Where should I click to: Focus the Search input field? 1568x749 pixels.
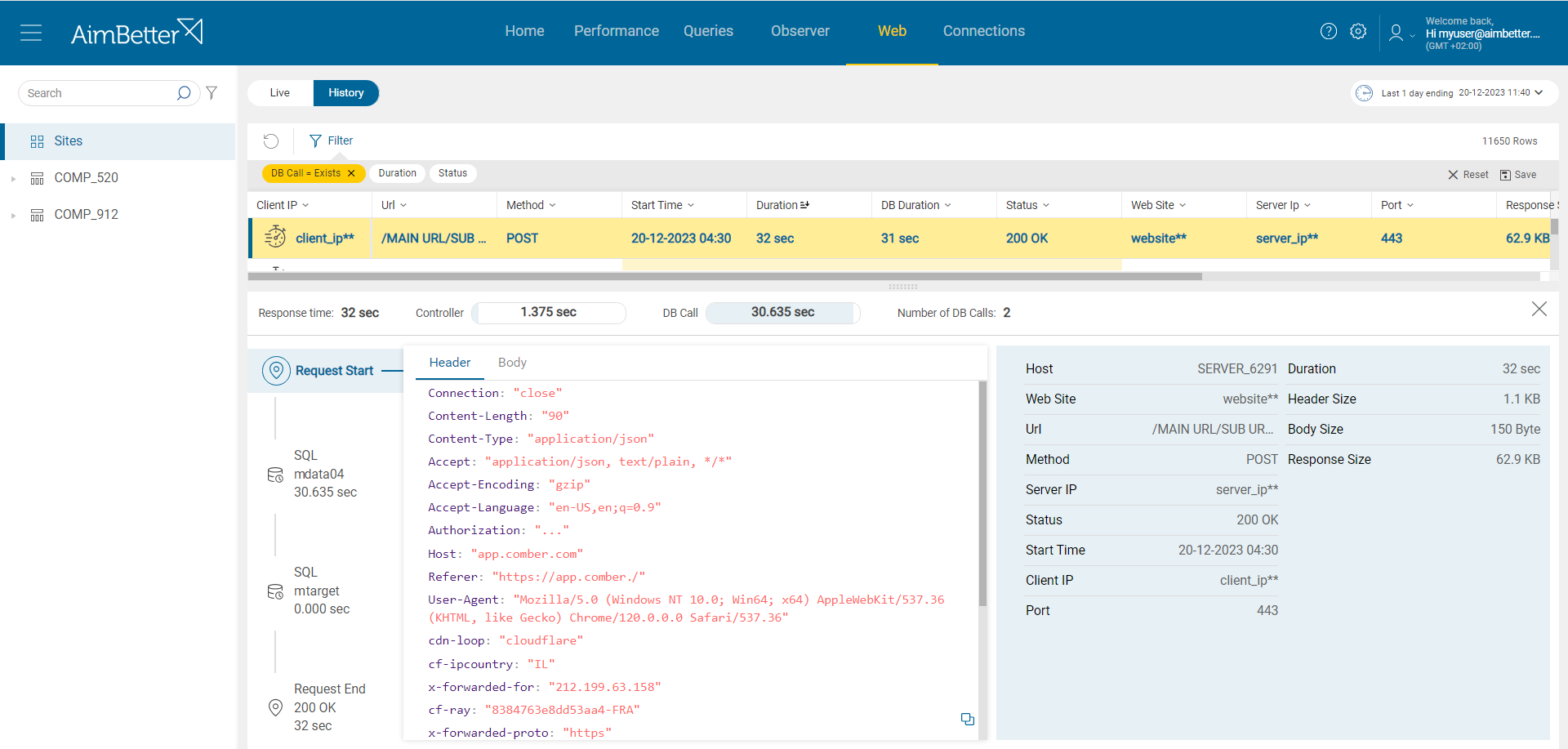pos(98,93)
